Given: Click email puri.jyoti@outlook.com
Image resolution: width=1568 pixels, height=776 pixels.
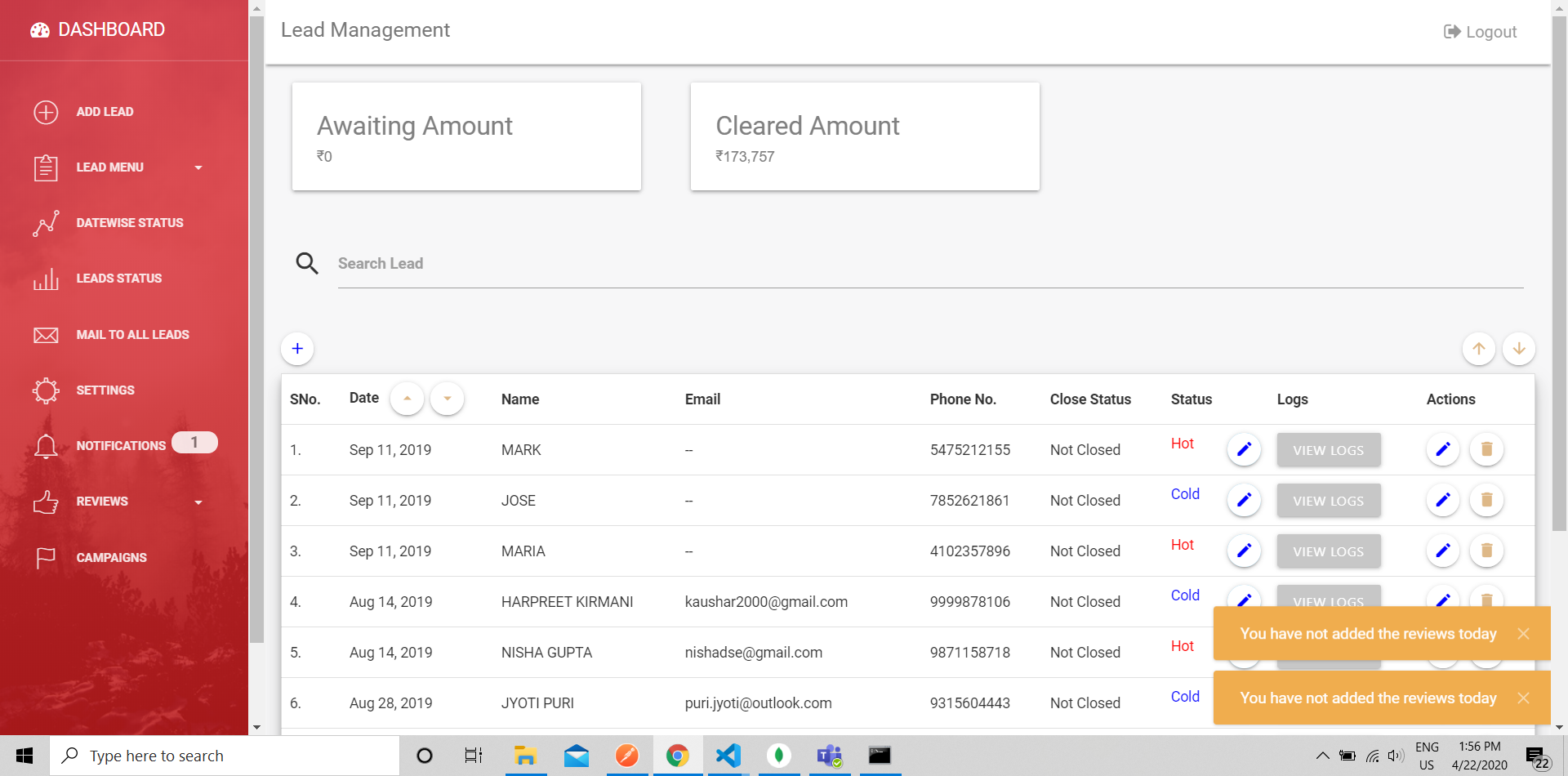Looking at the screenshot, I should [x=758, y=703].
